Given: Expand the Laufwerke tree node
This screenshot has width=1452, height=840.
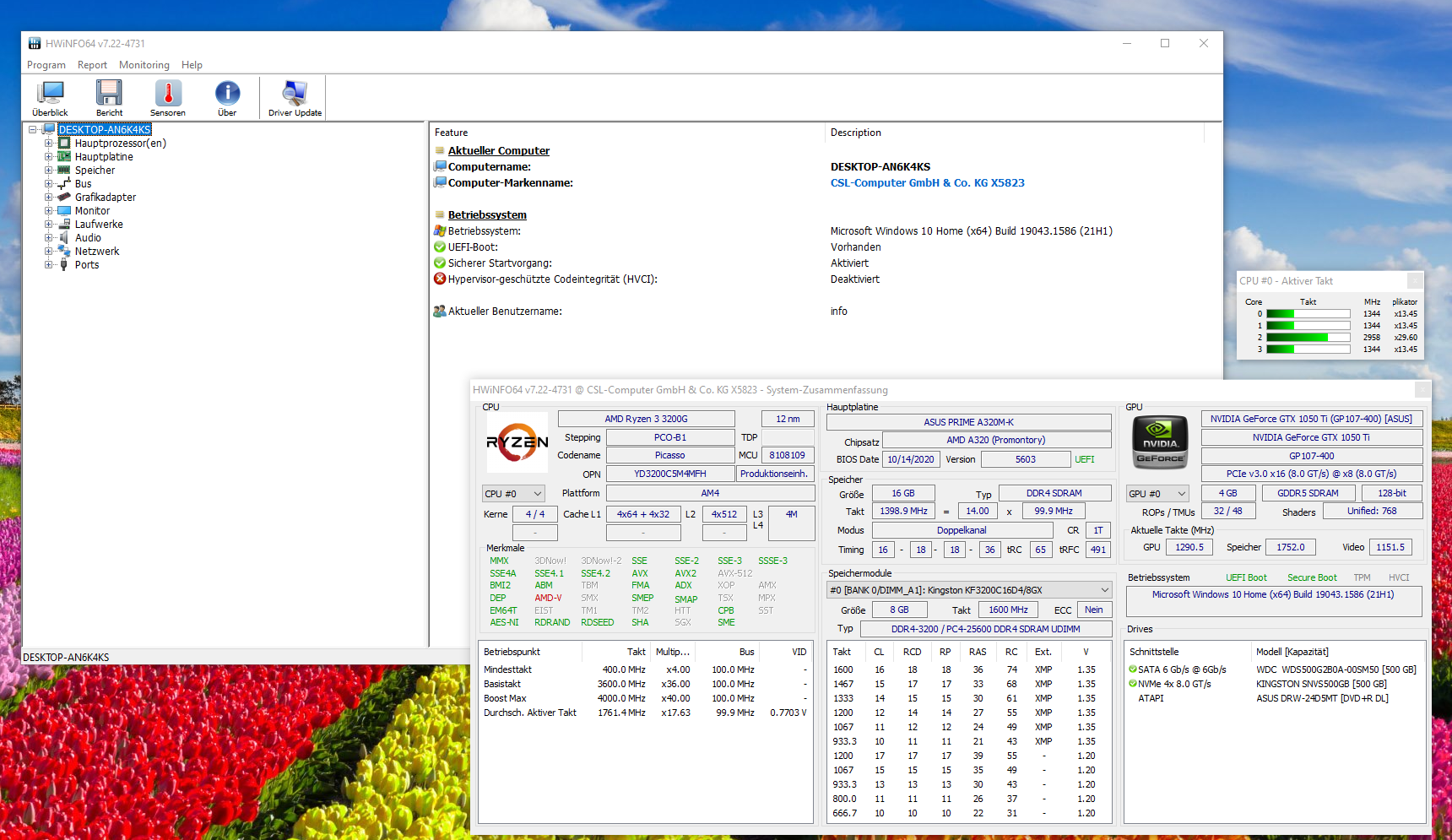Looking at the screenshot, I should tap(49, 225).
